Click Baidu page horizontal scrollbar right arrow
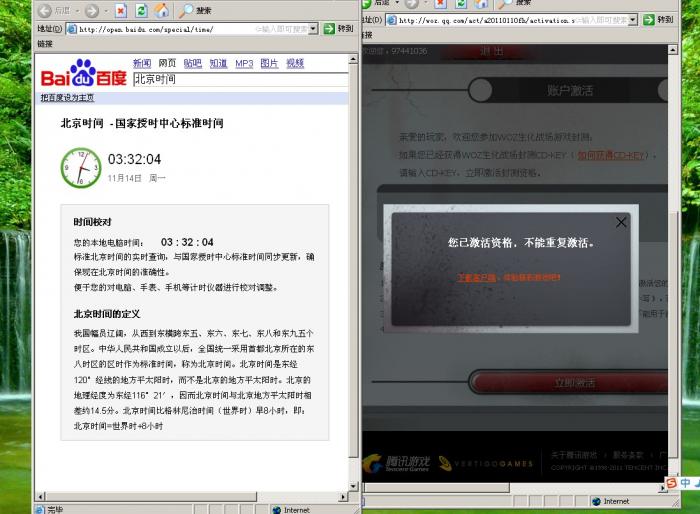Image resolution: width=700 pixels, height=514 pixels. 343,497
